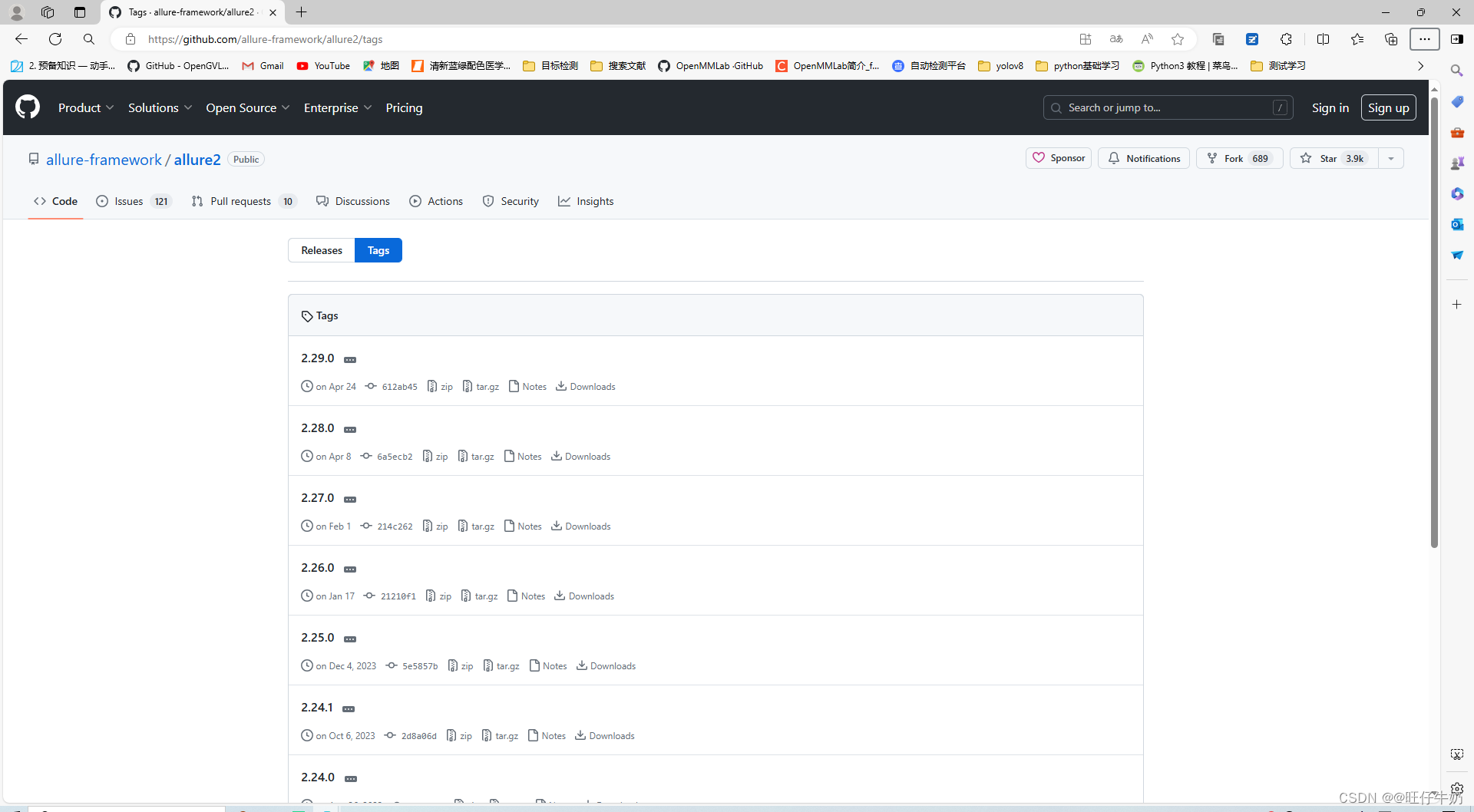This screenshot has height=812, width=1474.
Task: Switch to the Insights tab
Action: [586, 201]
